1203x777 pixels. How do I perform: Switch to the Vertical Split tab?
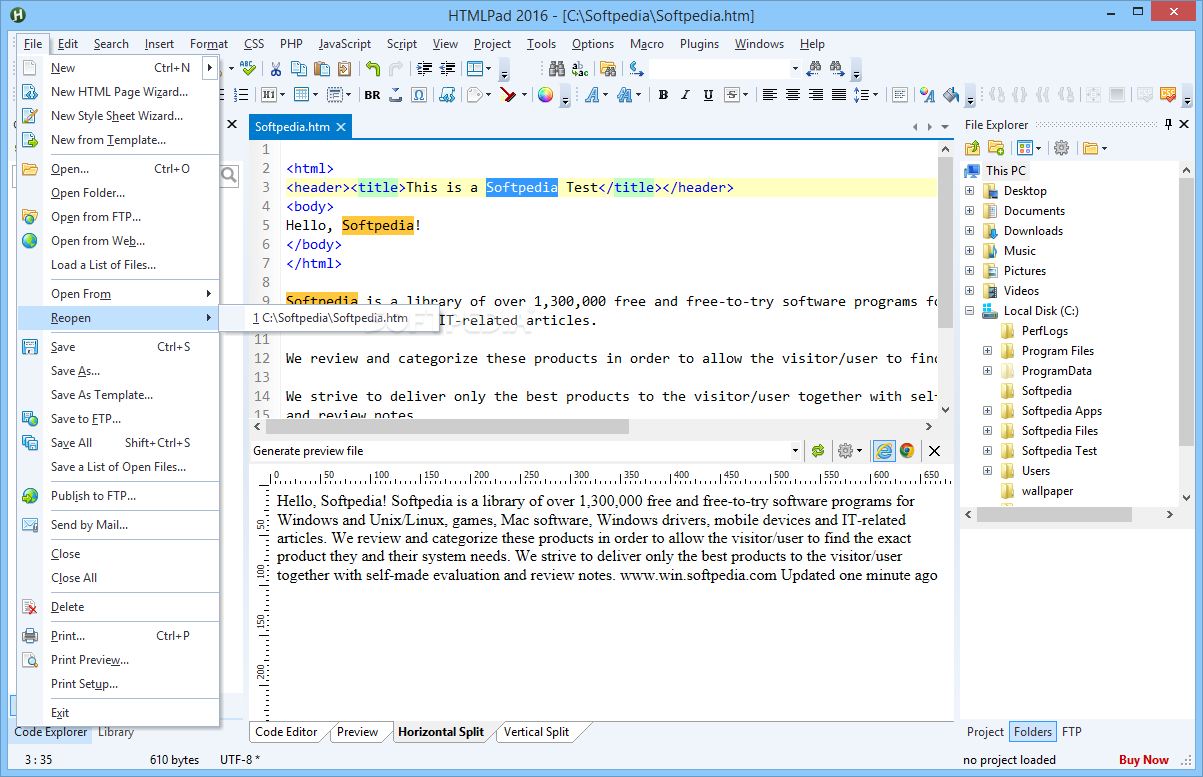536,732
